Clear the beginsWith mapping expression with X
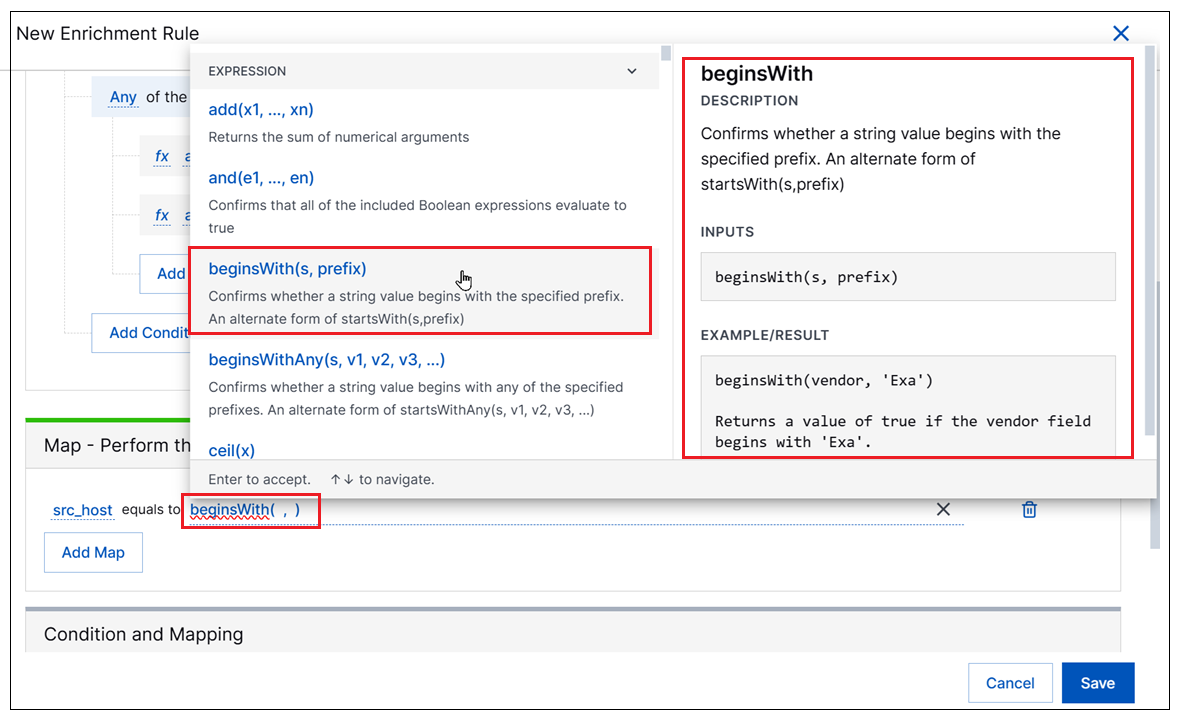1177x716 pixels. click(x=942, y=510)
